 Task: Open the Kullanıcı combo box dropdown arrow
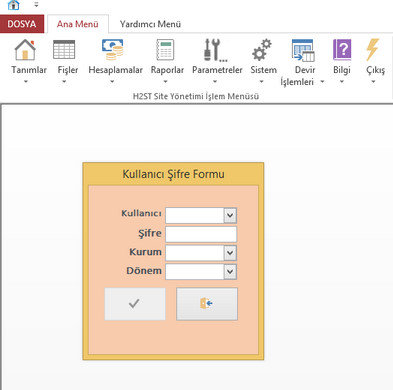[x=230, y=215]
